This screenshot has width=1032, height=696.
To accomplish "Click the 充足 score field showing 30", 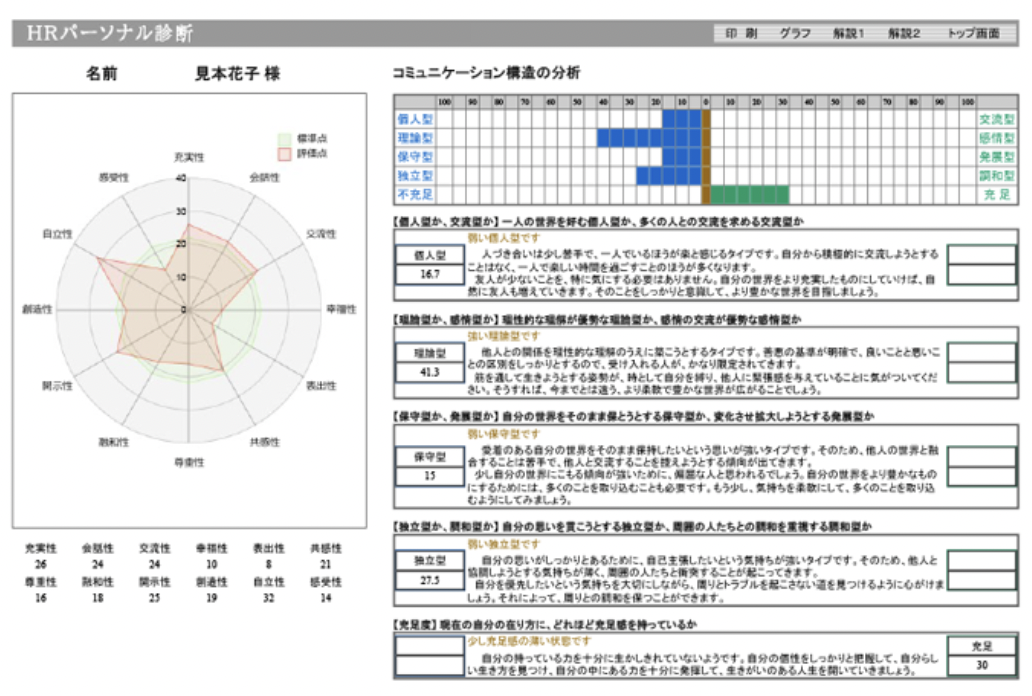I will pos(982,666).
